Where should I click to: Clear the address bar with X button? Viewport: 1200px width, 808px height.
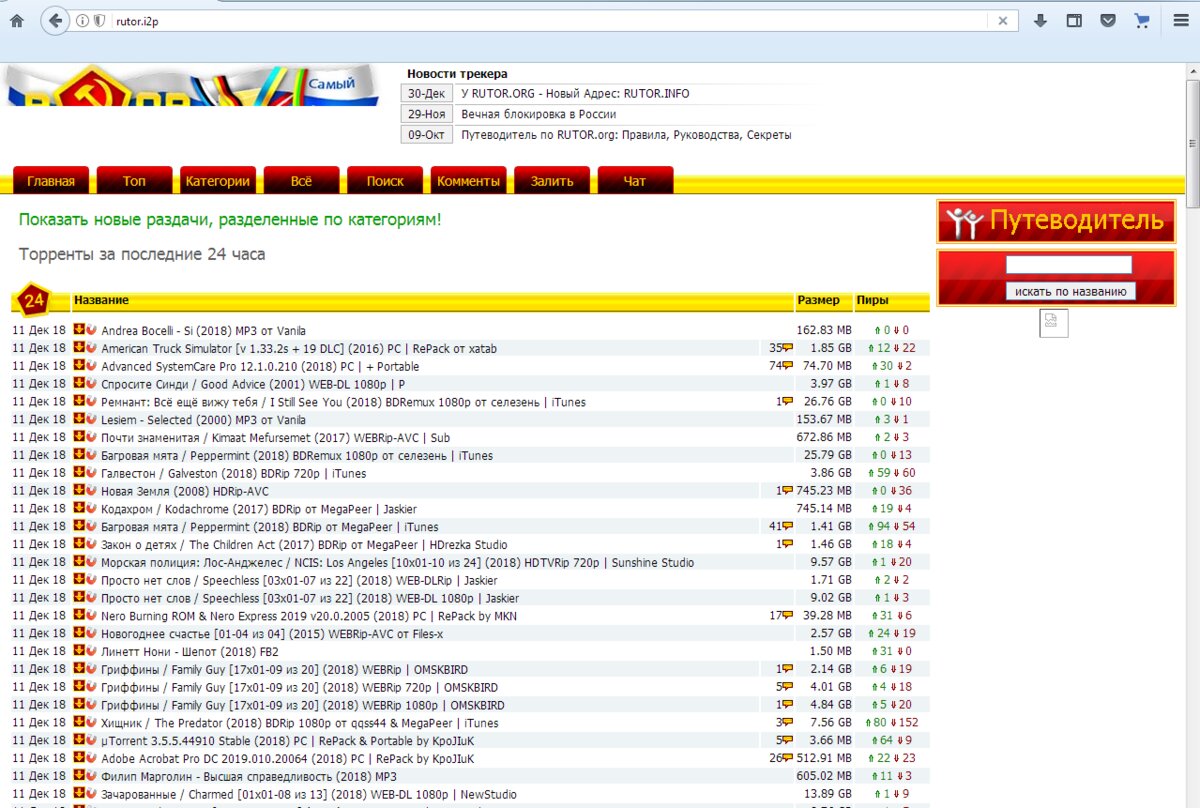[1003, 21]
